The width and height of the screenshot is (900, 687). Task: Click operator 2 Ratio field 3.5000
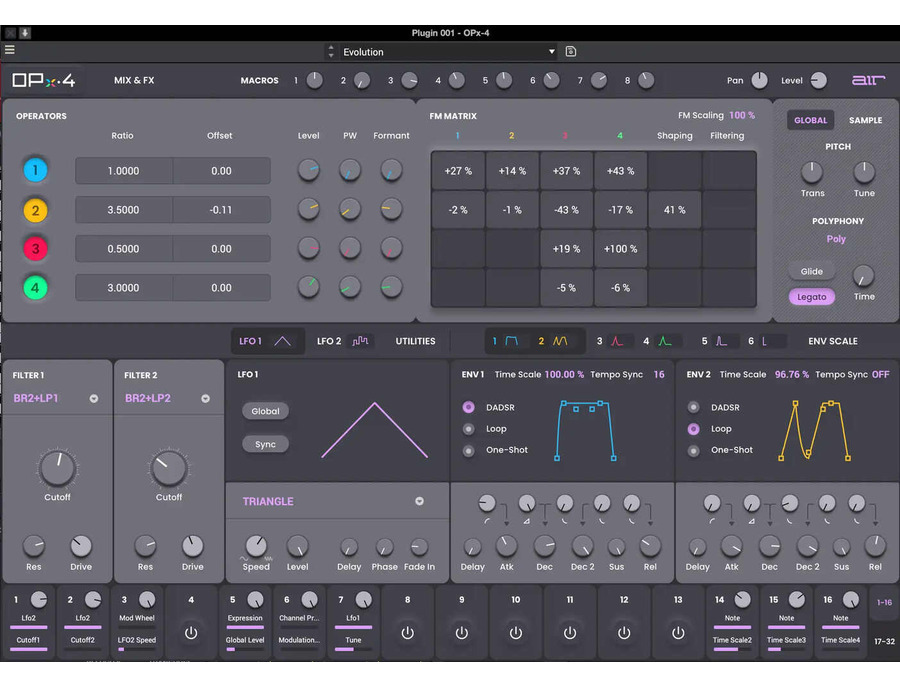tap(123, 210)
